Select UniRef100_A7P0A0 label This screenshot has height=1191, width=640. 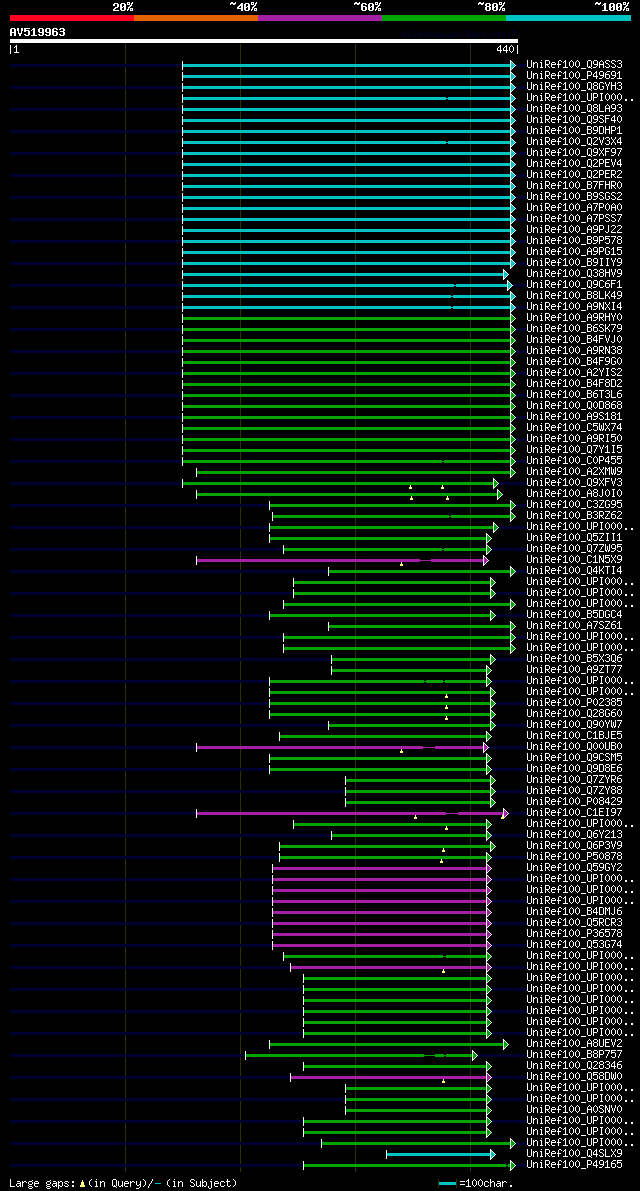[x=574, y=208]
